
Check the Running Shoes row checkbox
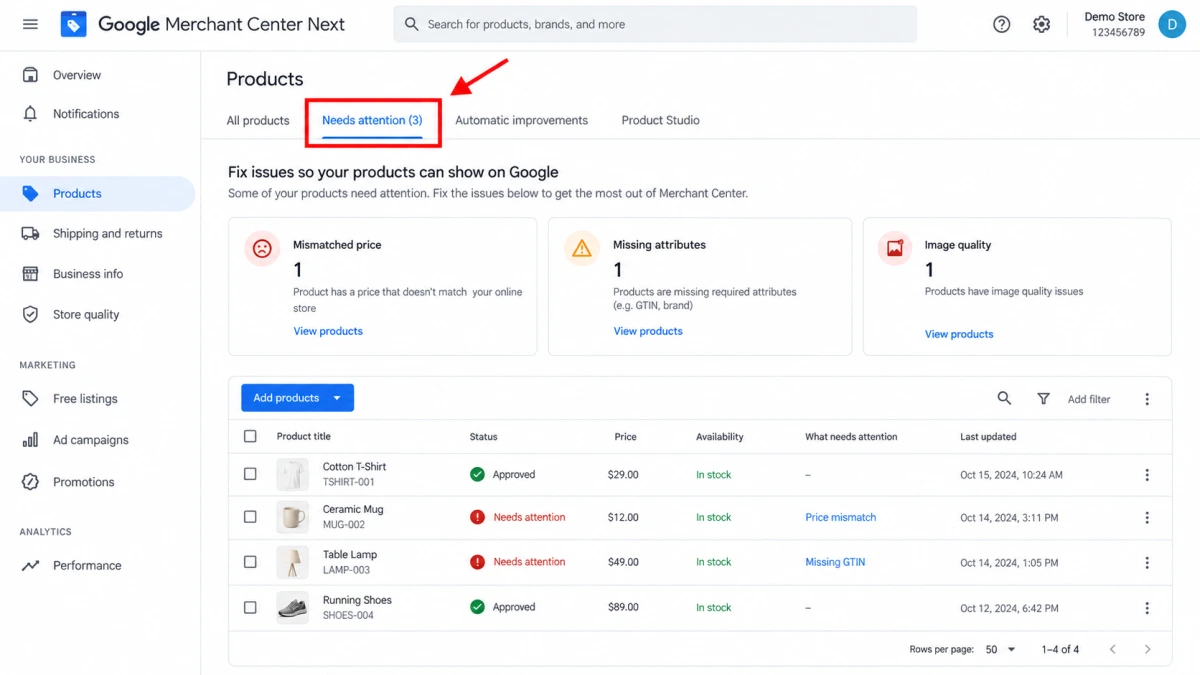click(250, 607)
